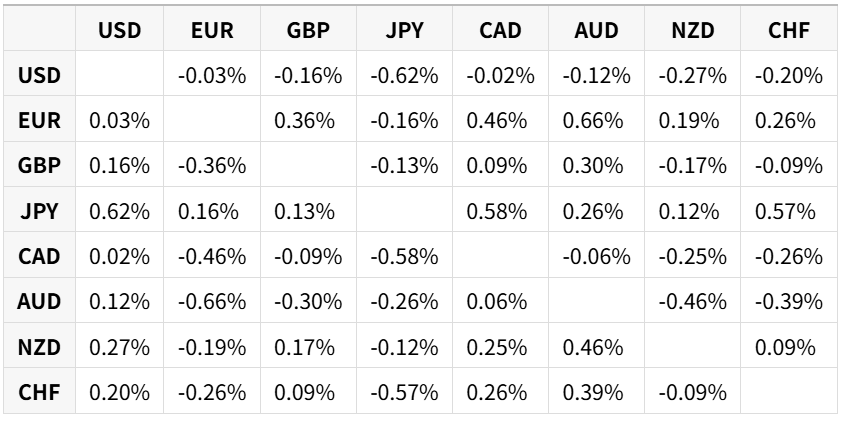Click USD row JPY cell -0.62%
845x421 pixels.
(404, 74)
